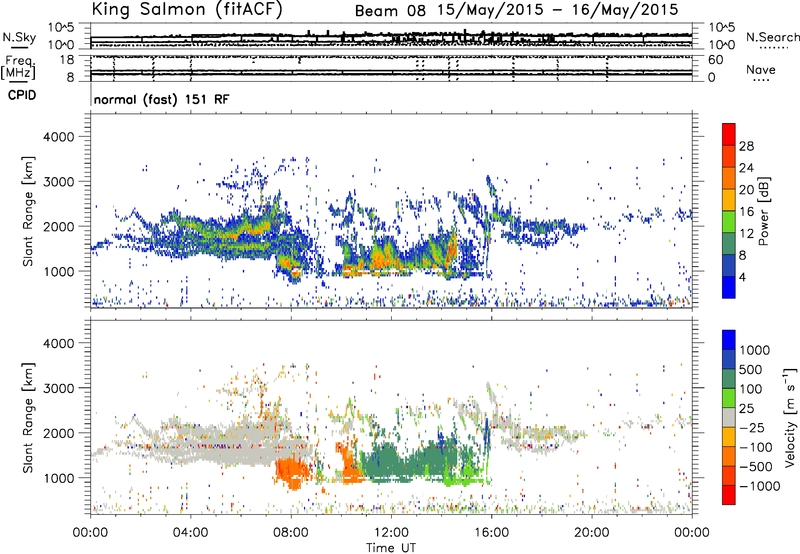Click the '-500' tick on the Velocity colorbar
Screen dimensions: 800x554
click(756, 466)
